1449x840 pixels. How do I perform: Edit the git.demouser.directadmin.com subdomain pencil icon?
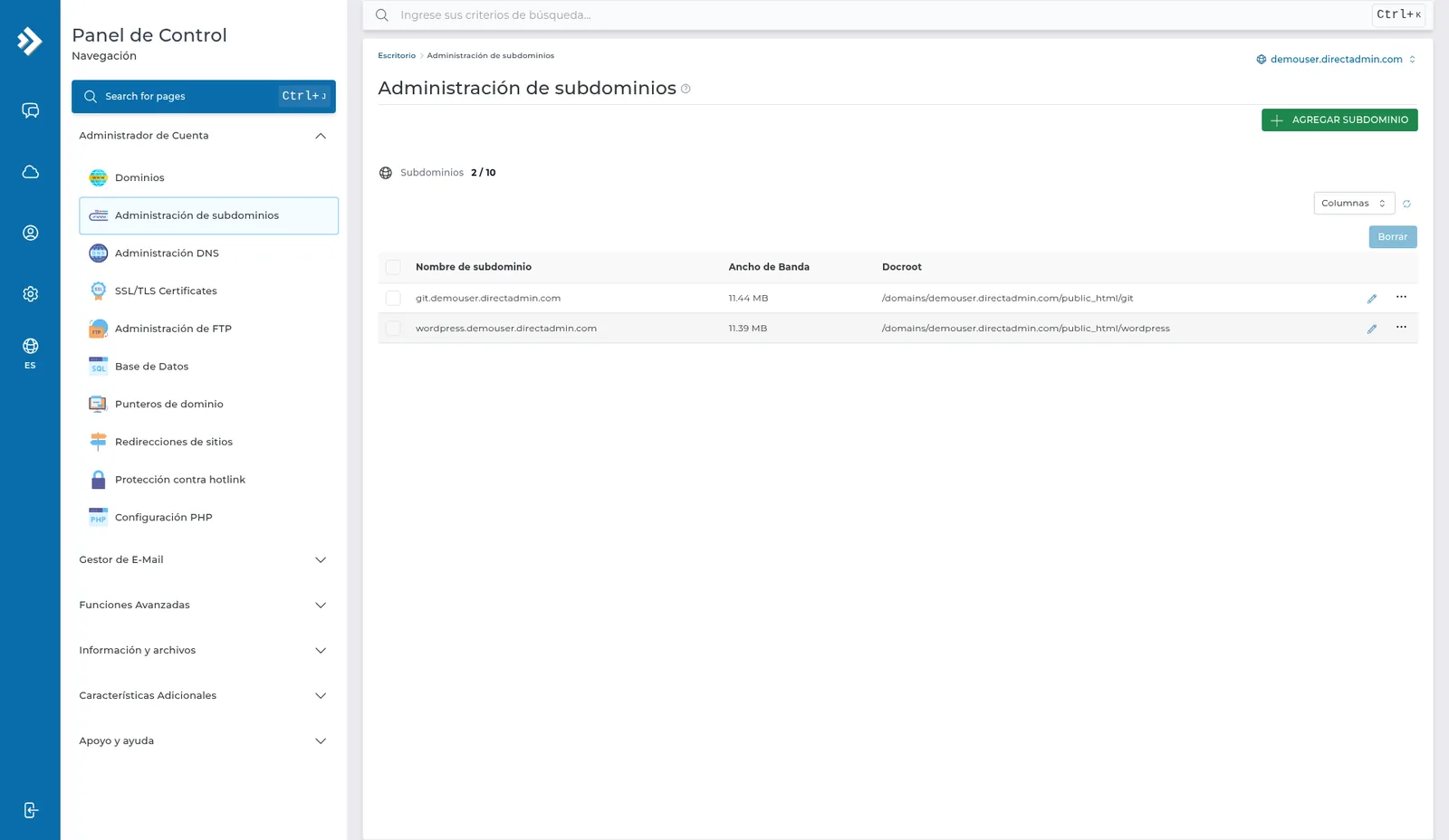coord(1371,299)
